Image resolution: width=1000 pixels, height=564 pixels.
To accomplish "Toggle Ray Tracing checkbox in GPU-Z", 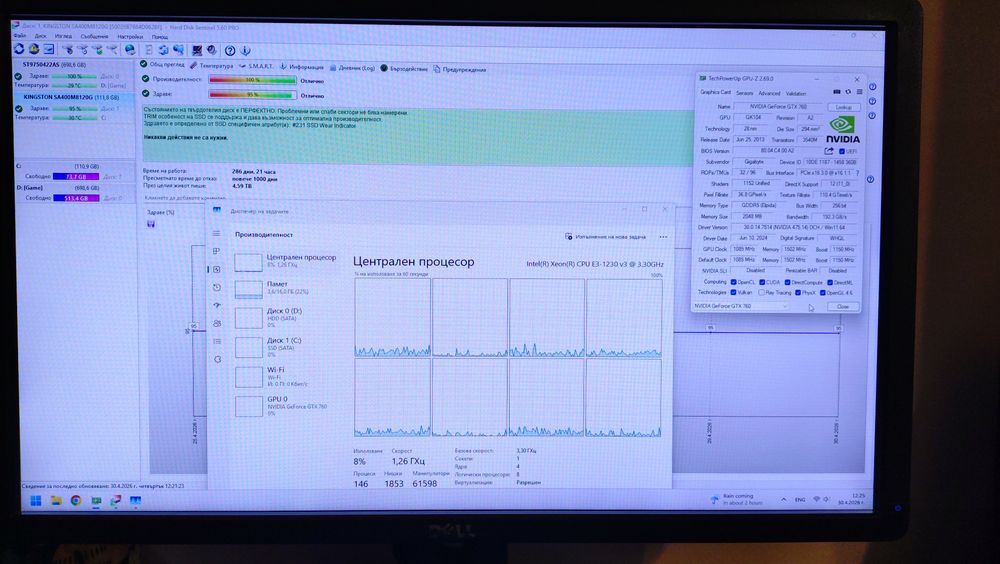I will pyautogui.click(x=761, y=293).
